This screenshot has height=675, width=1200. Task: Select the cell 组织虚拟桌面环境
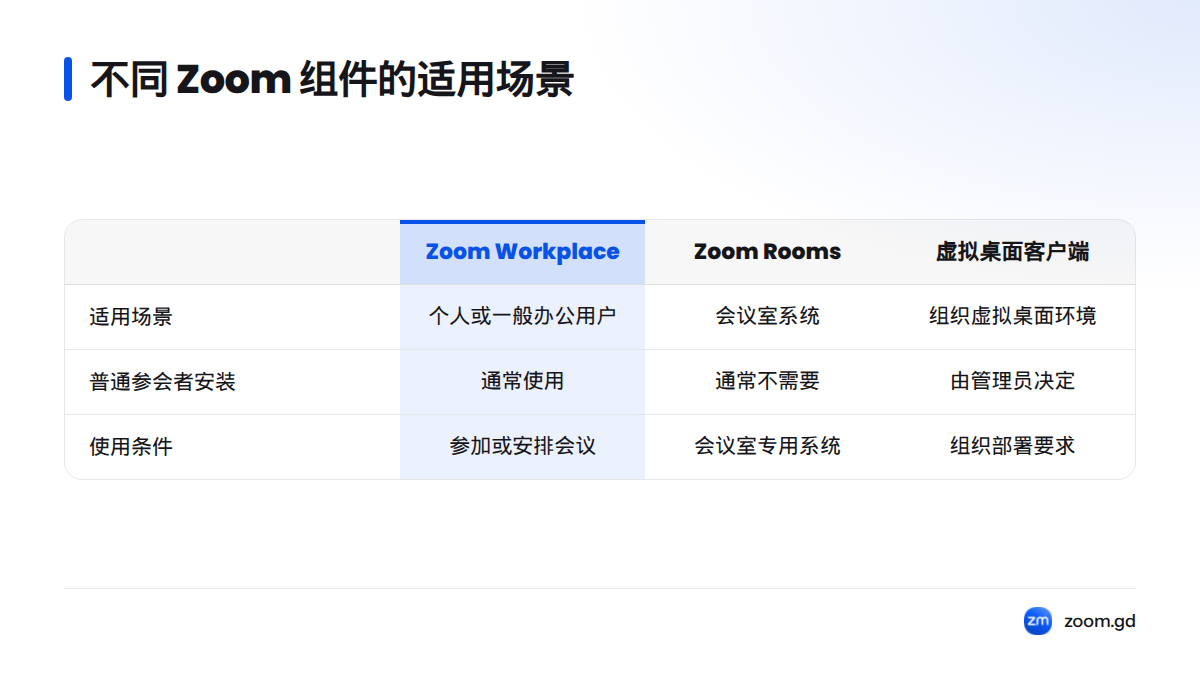coord(1013,317)
